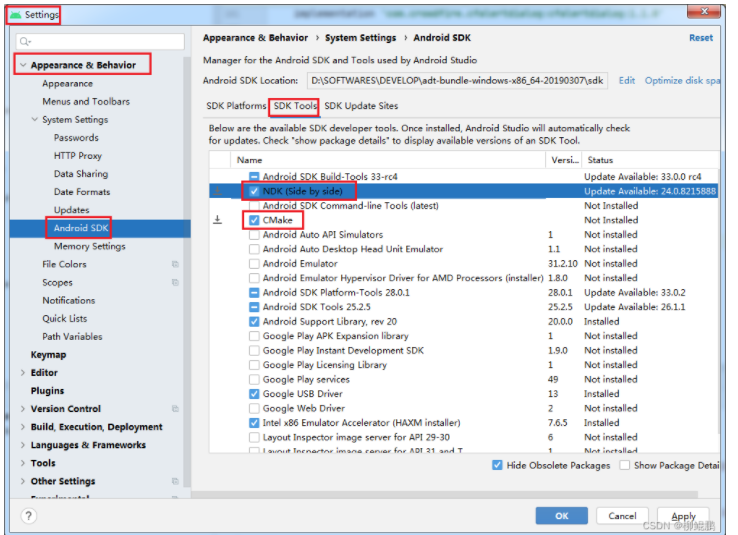This screenshot has width=738, height=535.
Task: Expand the Other Settings arrow
Action: [23, 481]
